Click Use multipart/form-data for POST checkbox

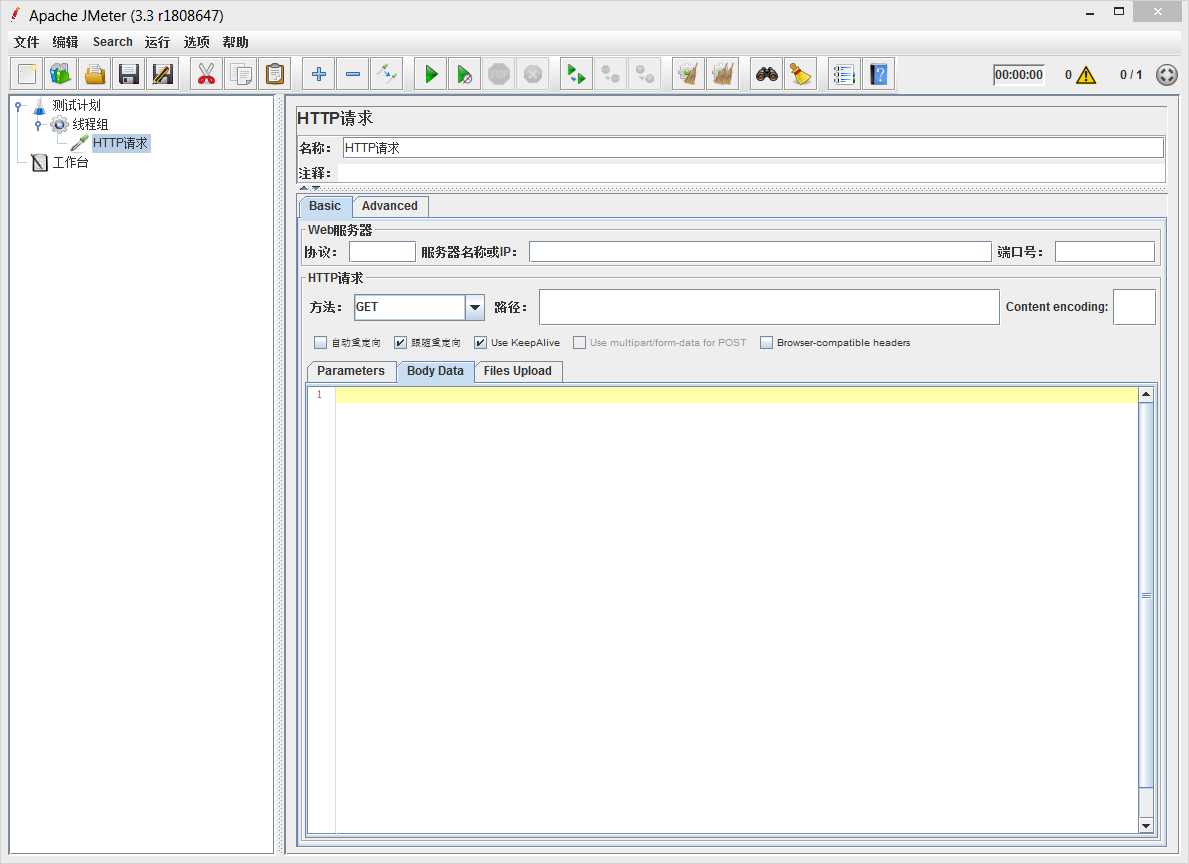[x=579, y=343]
